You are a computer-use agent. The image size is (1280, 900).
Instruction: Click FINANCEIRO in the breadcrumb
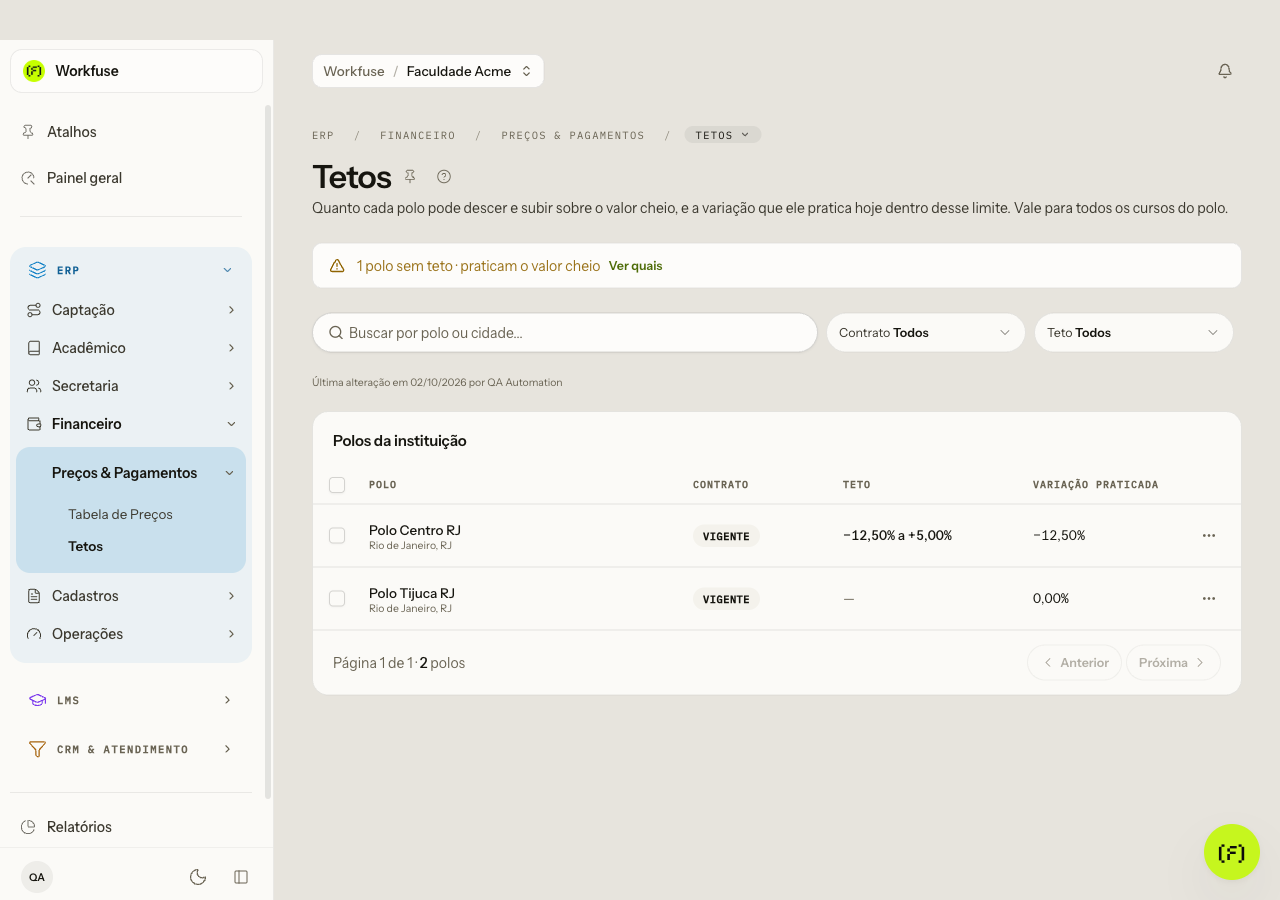pos(418,135)
